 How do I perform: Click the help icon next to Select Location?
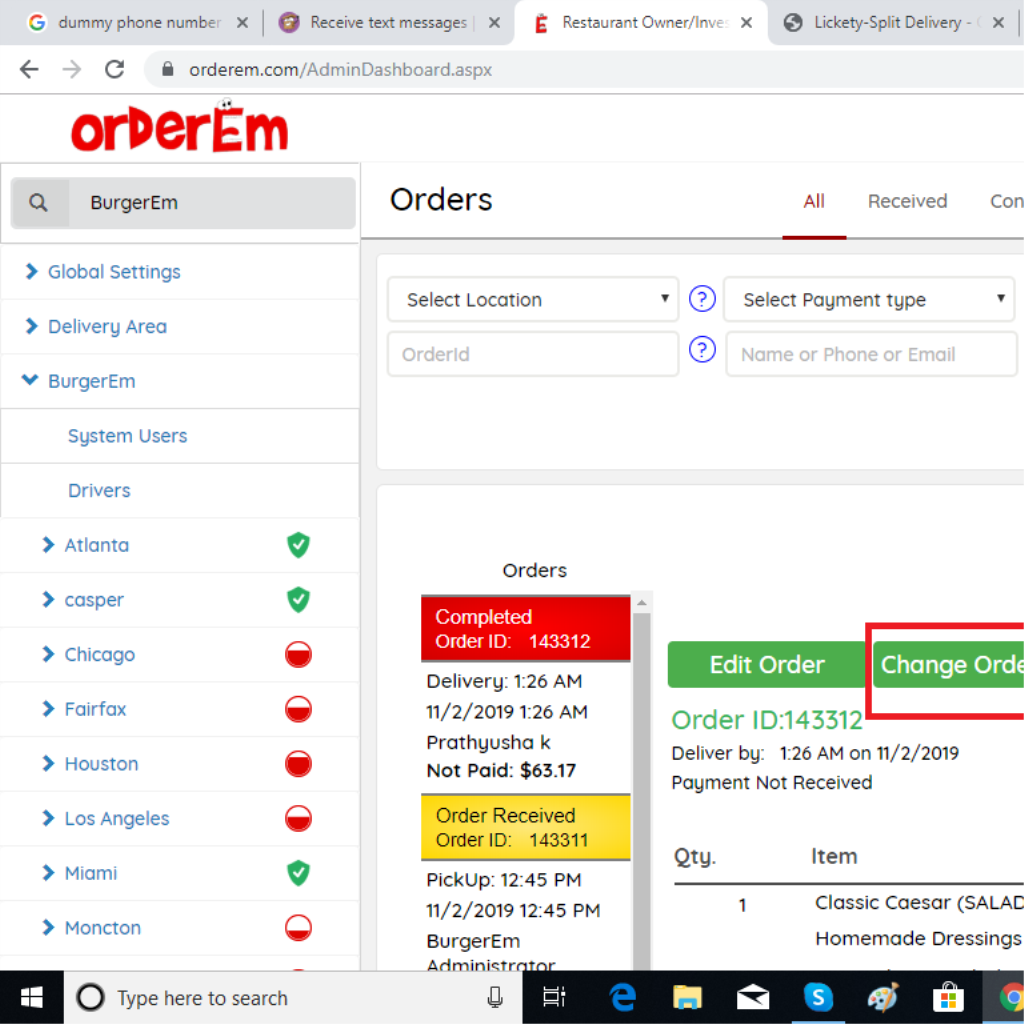coord(703,299)
